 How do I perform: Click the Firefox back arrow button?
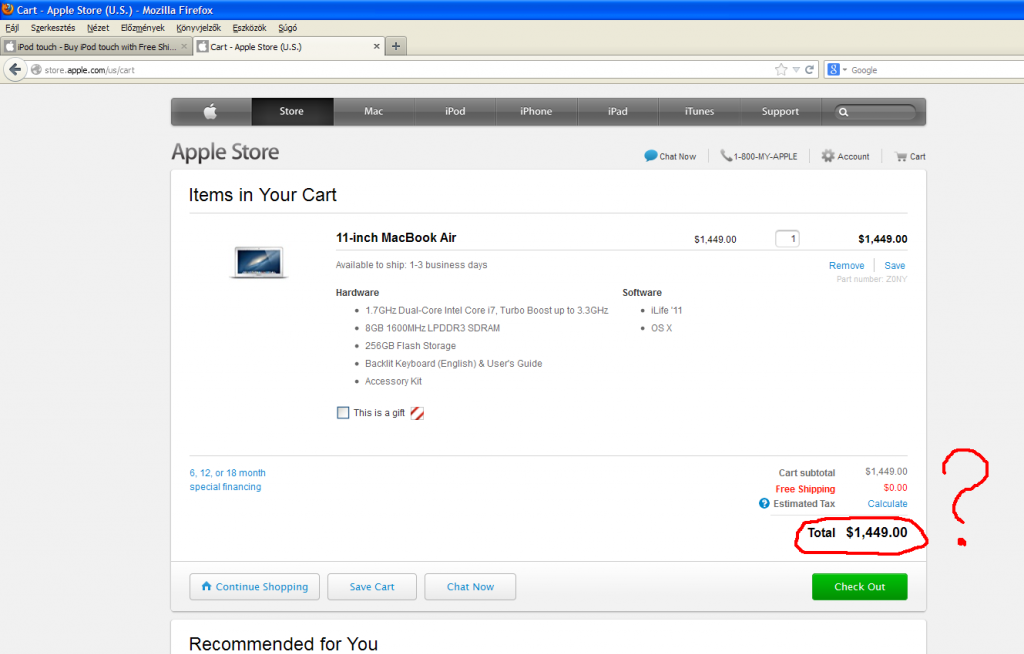[15, 69]
